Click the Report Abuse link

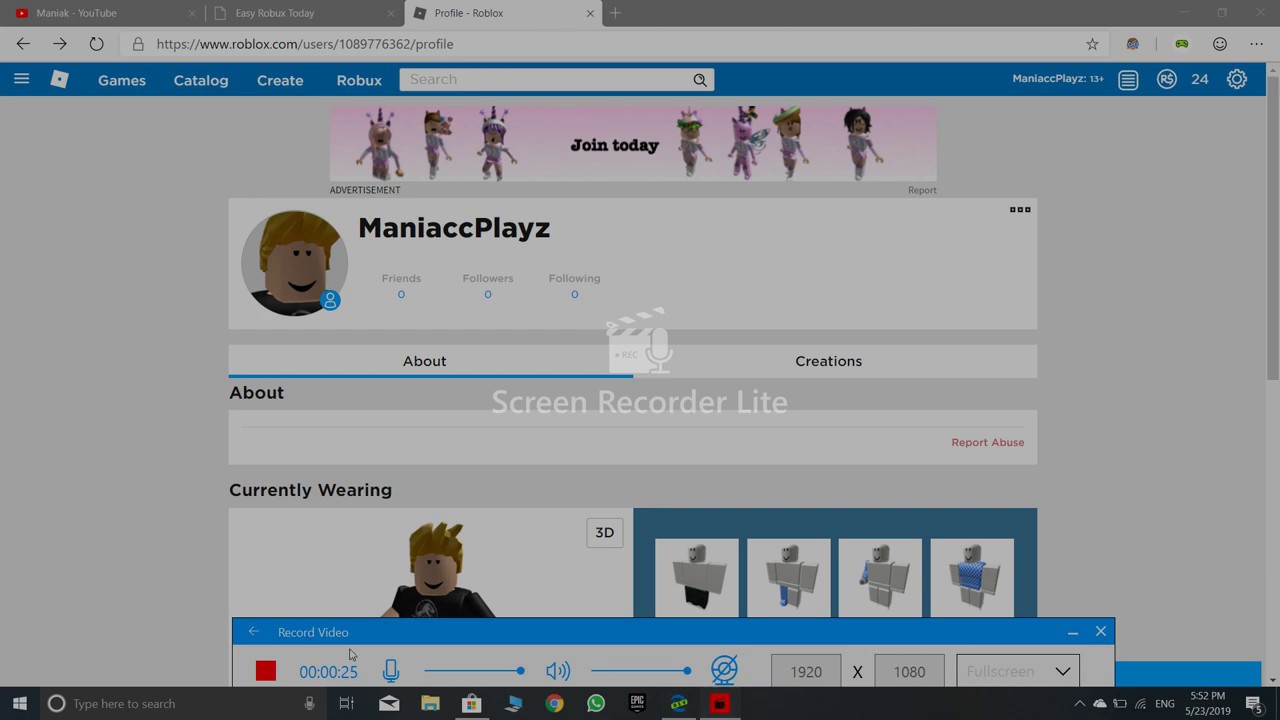pyautogui.click(x=987, y=442)
